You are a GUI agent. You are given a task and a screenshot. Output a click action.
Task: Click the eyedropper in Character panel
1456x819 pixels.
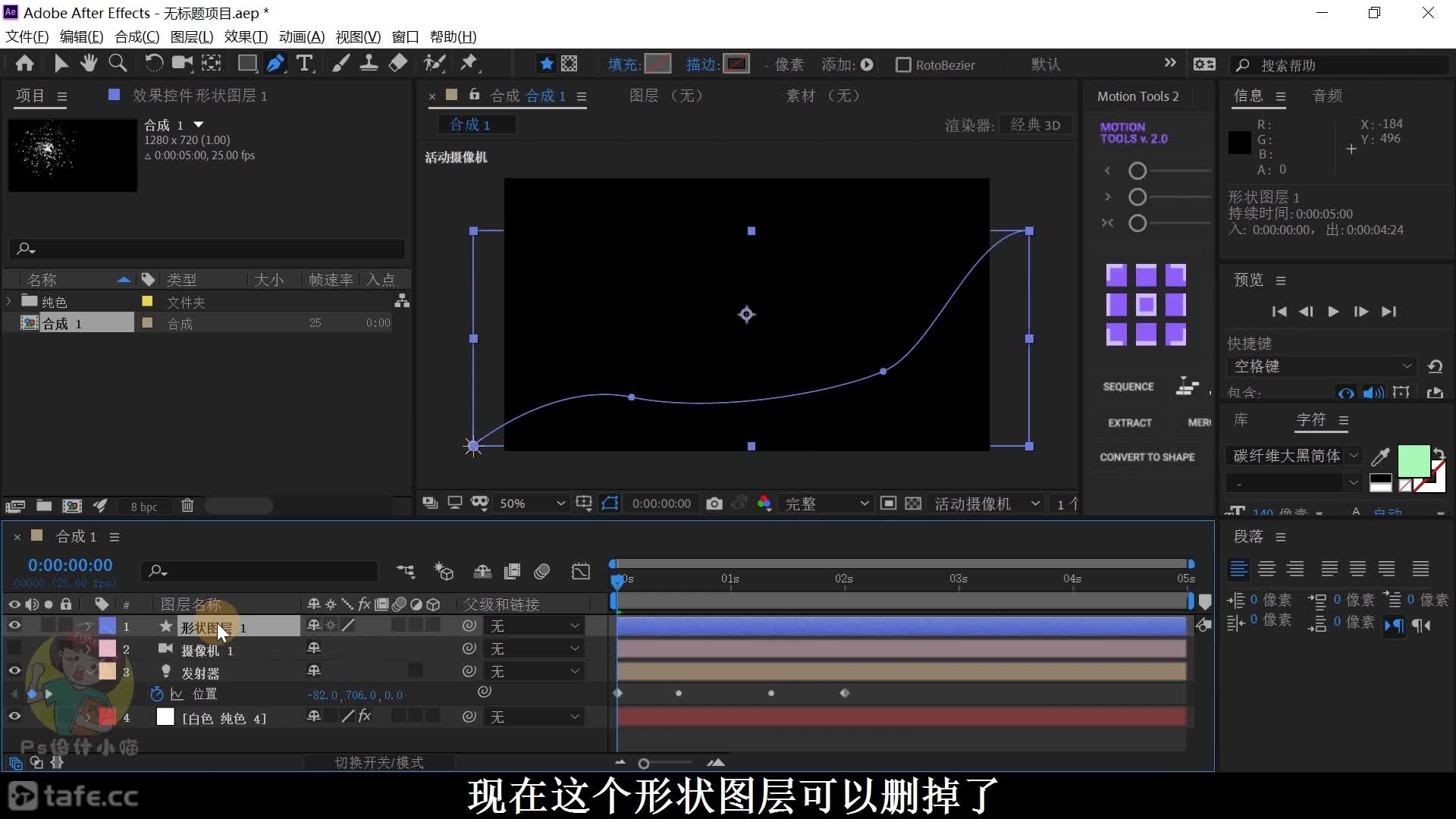coord(1380,457)
